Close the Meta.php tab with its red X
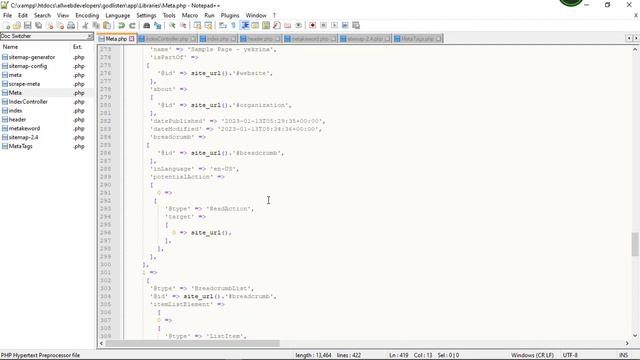 132,39
